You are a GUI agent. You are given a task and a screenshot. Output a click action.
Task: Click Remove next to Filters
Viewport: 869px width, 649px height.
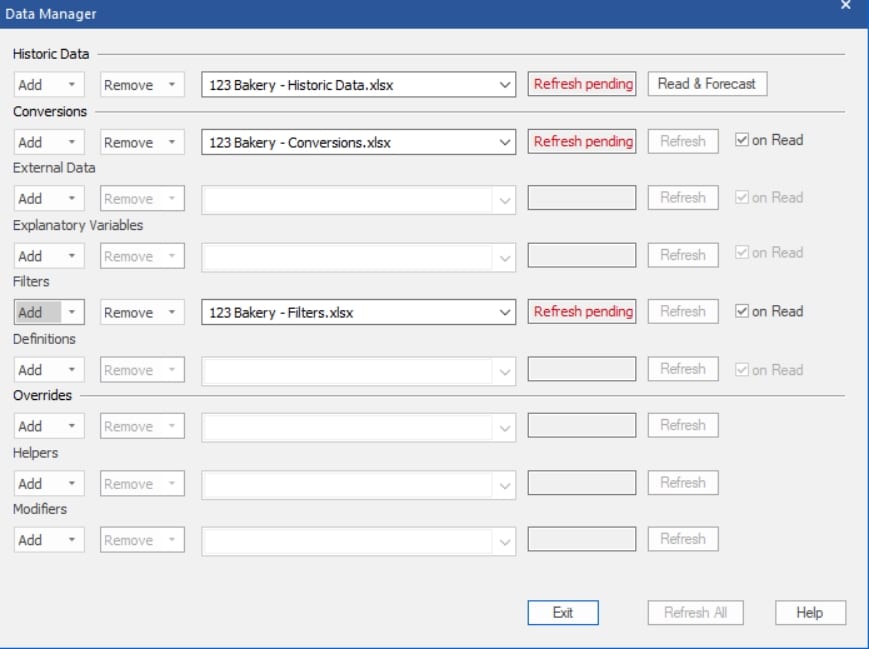(x=132, y=311)
